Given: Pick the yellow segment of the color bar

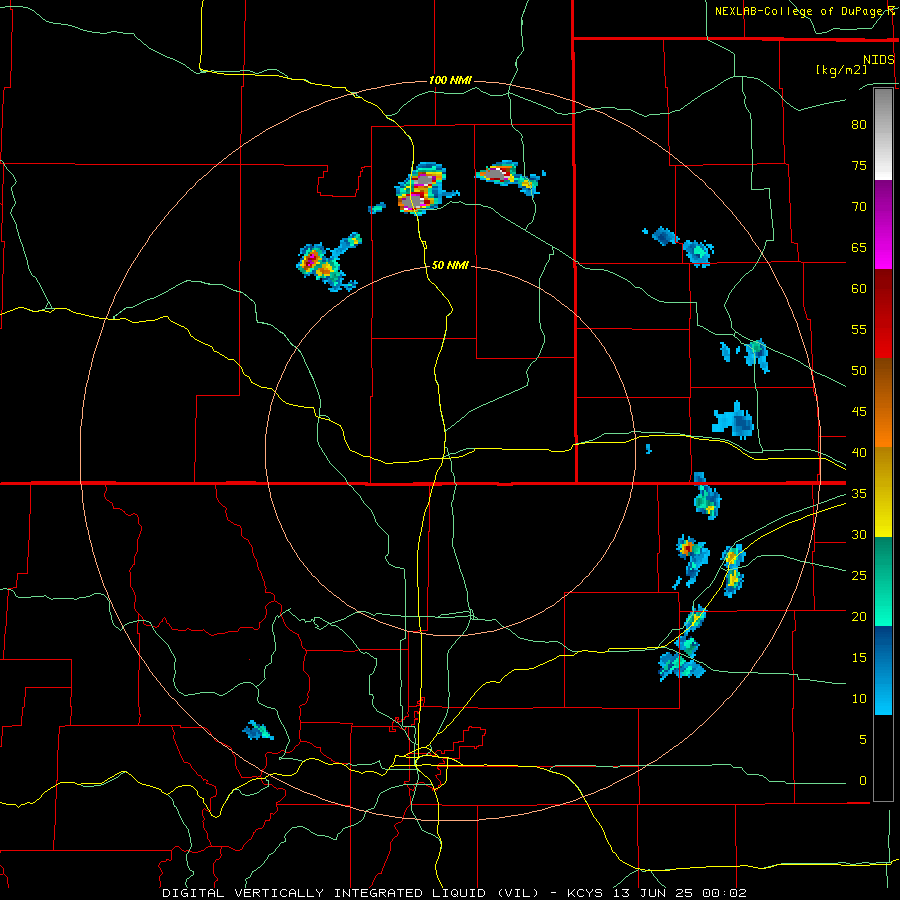Looking at the screenshot, I should (883, 492).
